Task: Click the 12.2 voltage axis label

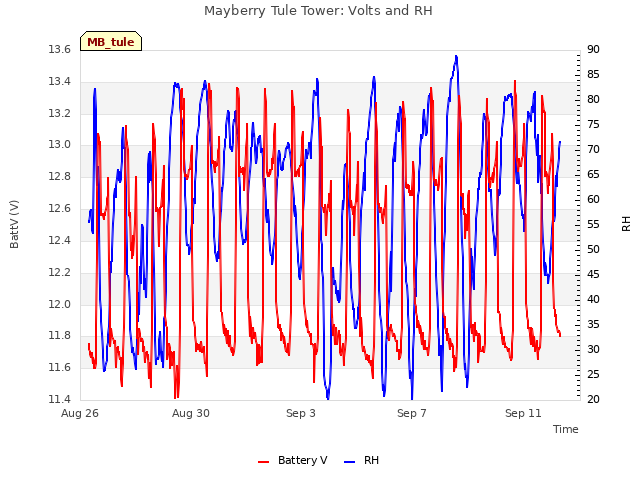Action: point(60,272)
